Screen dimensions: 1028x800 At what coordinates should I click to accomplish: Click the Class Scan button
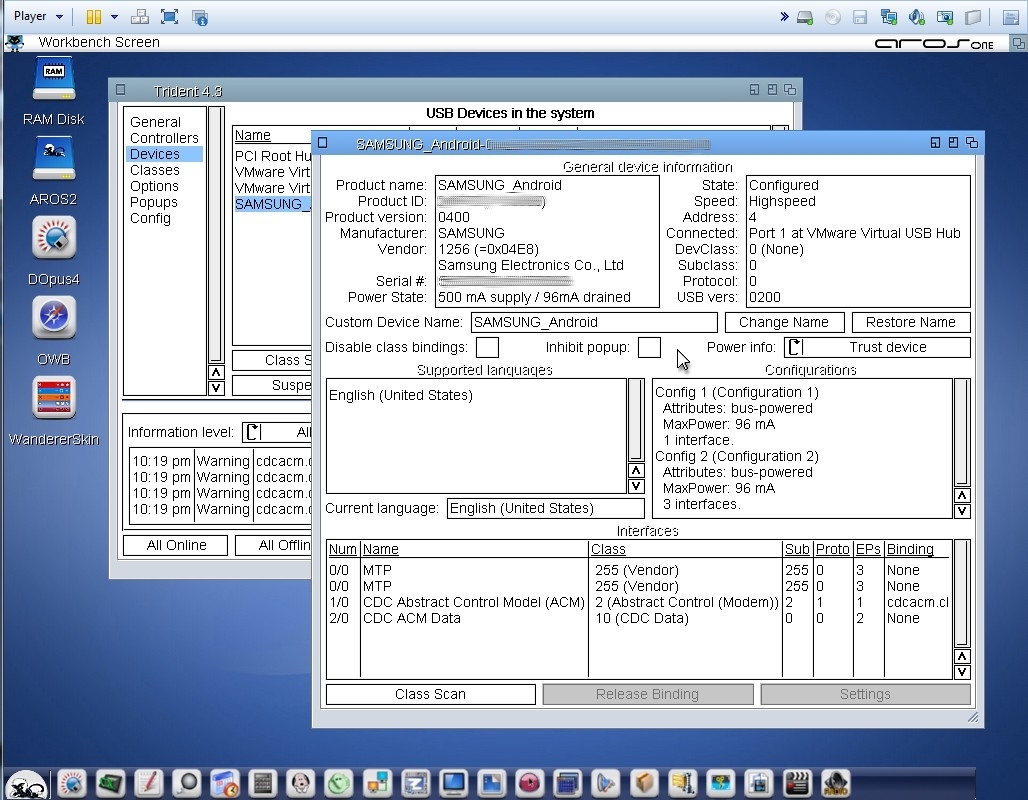pyautogui.click(x=430, y=694)
